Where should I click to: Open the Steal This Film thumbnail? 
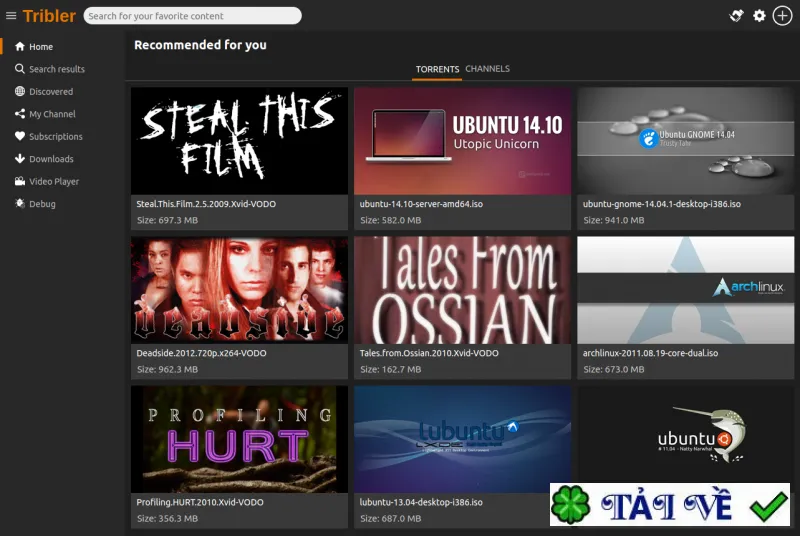[x=239, y=141]
